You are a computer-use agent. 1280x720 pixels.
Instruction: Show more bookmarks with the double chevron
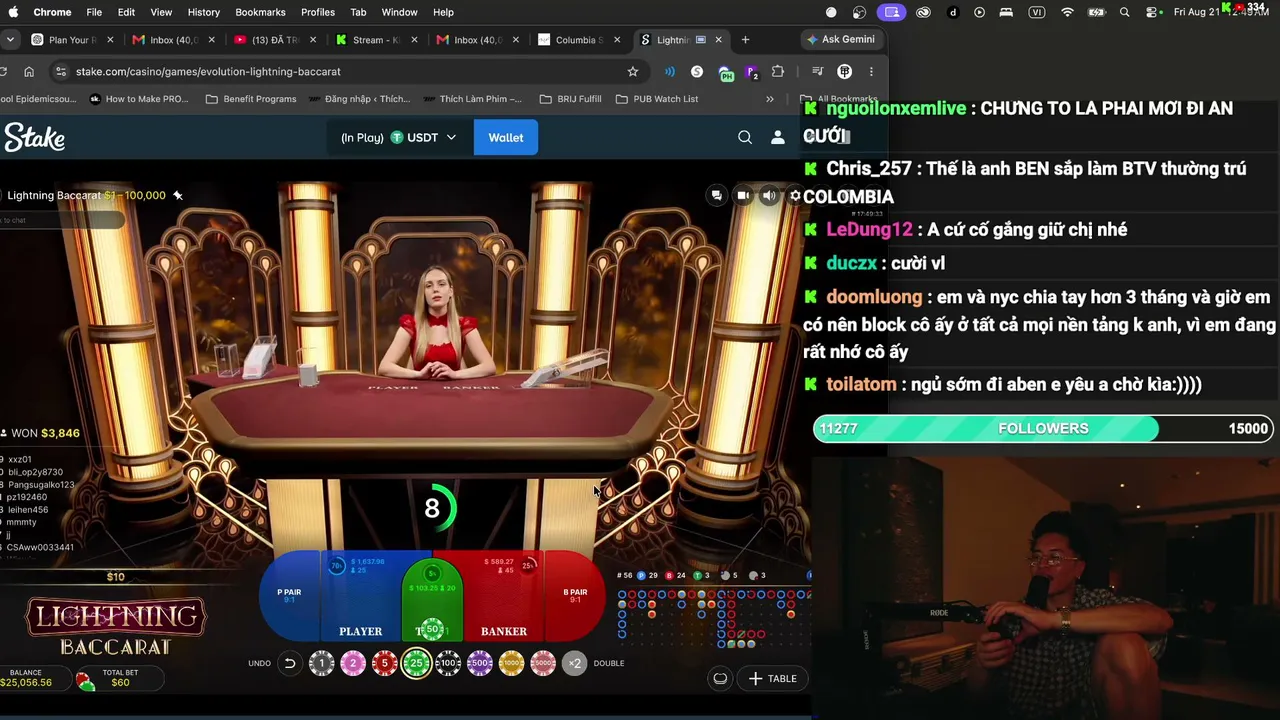(x=769, y=99)
